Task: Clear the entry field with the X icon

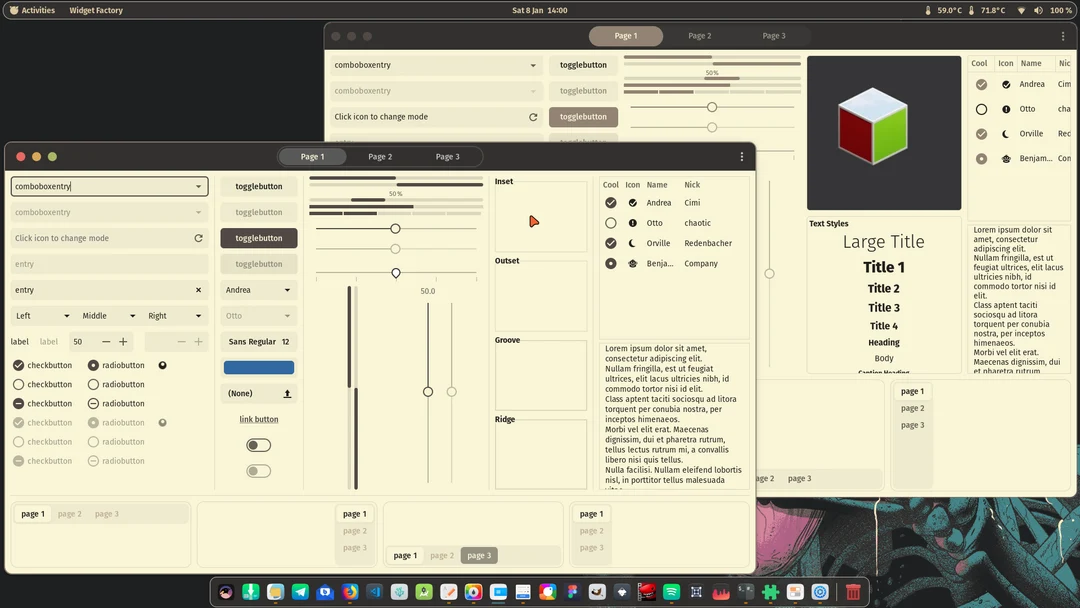Action: [198, 290]
